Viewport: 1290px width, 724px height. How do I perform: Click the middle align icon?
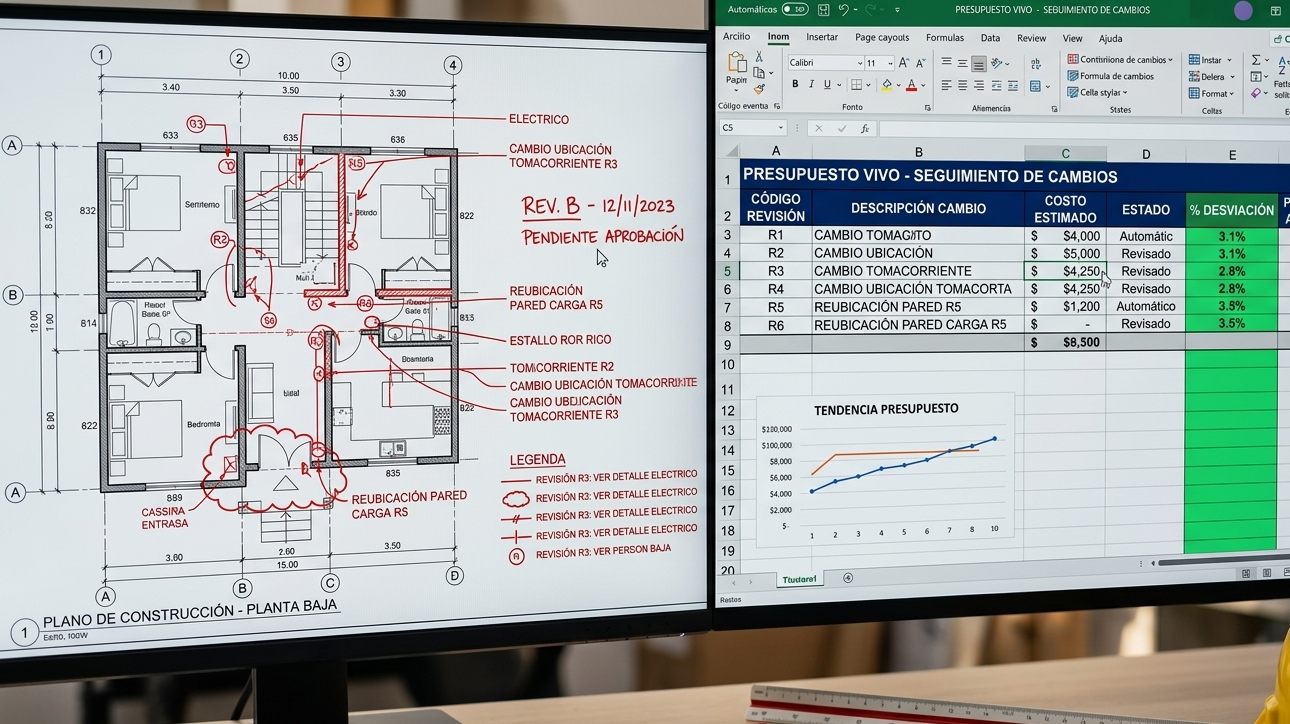click(963, 63)
